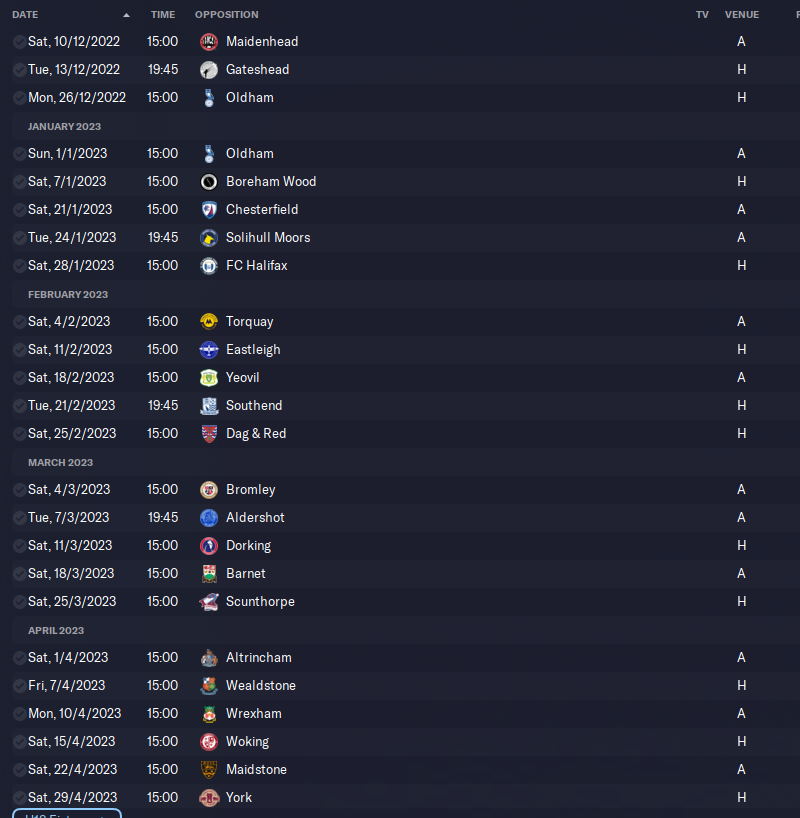Viewport: 800px width, 818px height.
Task: Click the Dag & Red badge icon
Action: tap(209, 434)
